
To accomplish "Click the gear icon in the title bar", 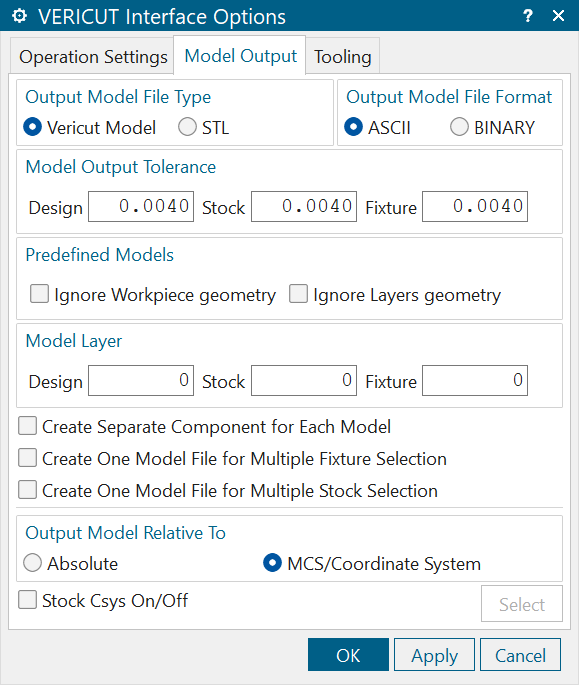I will pyautogui.click(x=19, y=17).
